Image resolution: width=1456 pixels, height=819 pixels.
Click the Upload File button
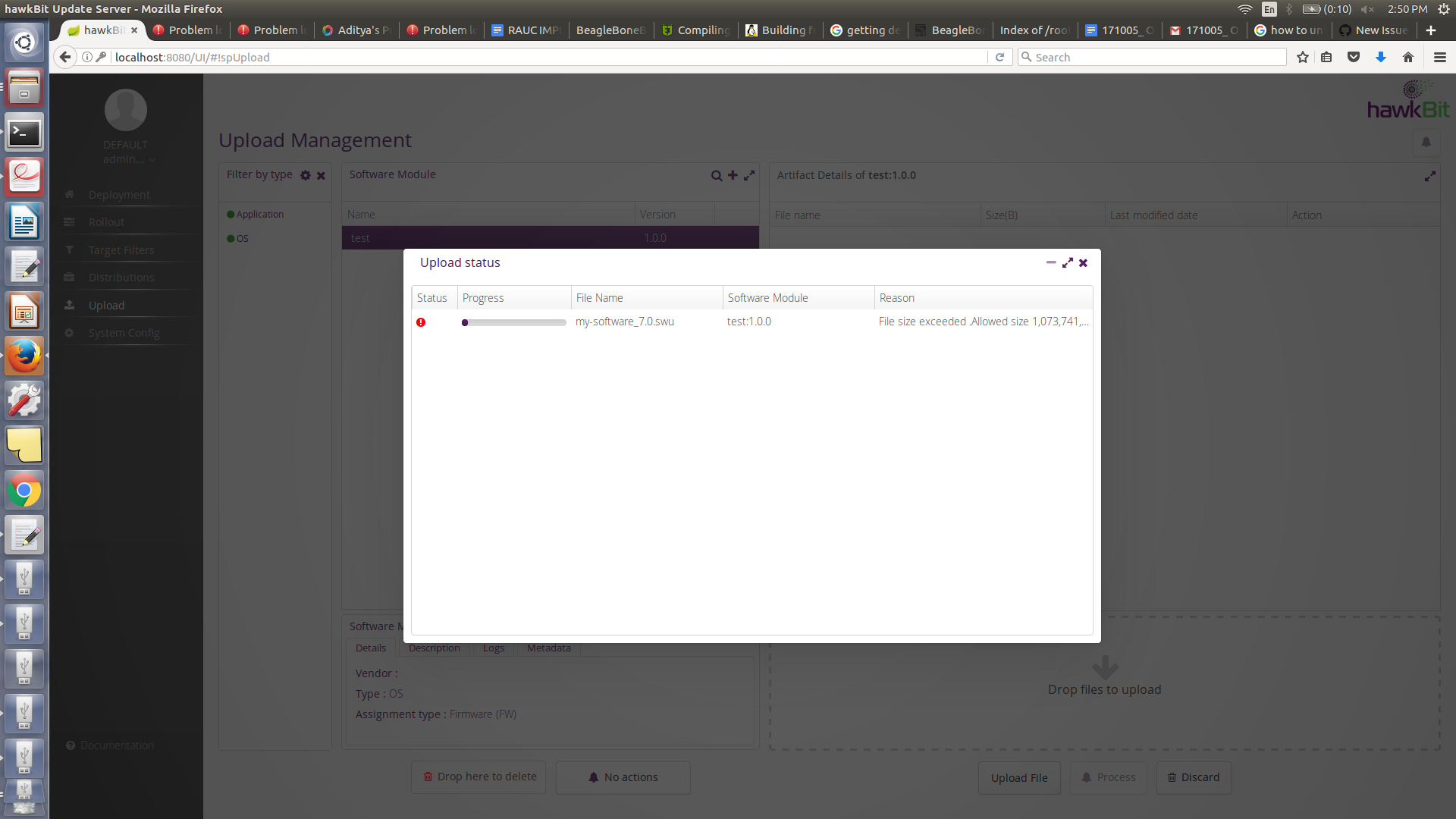[x=1018, y=777]
